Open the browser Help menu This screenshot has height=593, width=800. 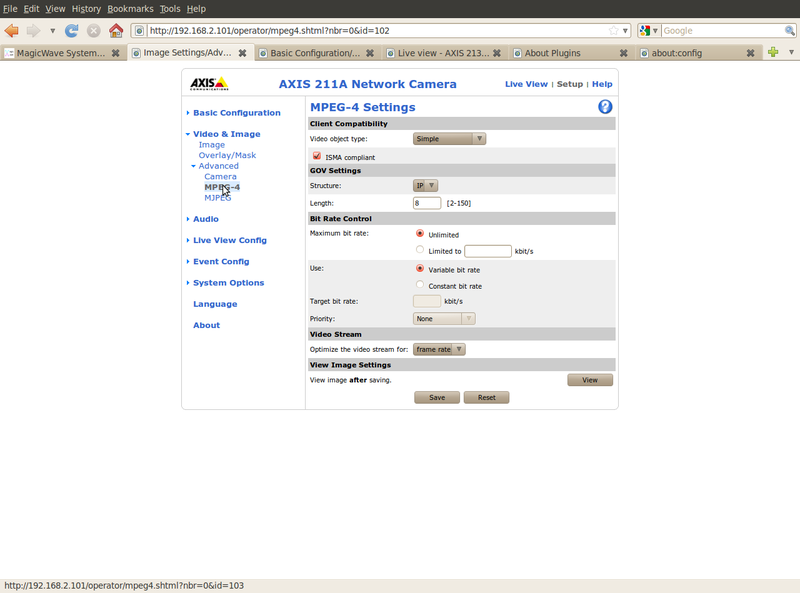[196, 9]
